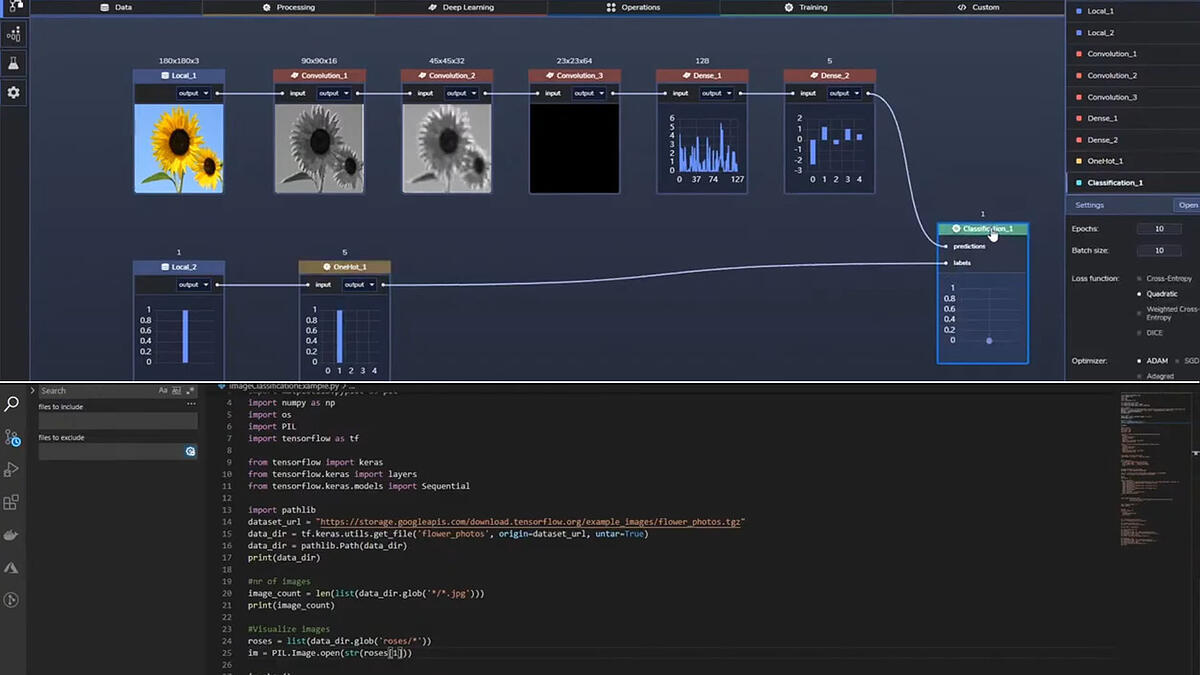1200x675 pixels.
Task: Select Classification_1 in the layer list
Action: (1132, 183)
